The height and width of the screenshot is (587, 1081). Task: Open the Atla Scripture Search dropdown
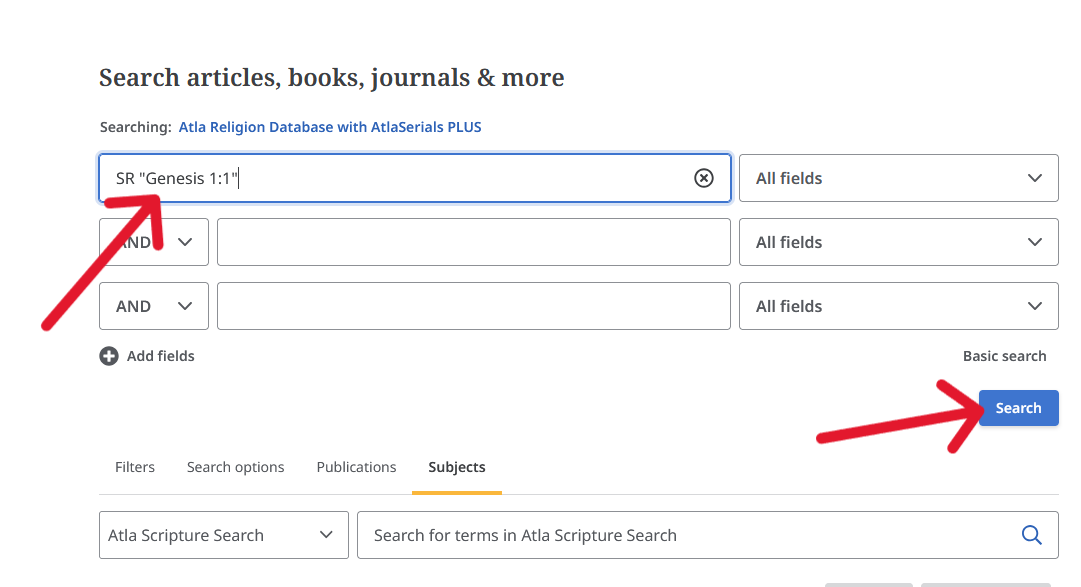223,535
